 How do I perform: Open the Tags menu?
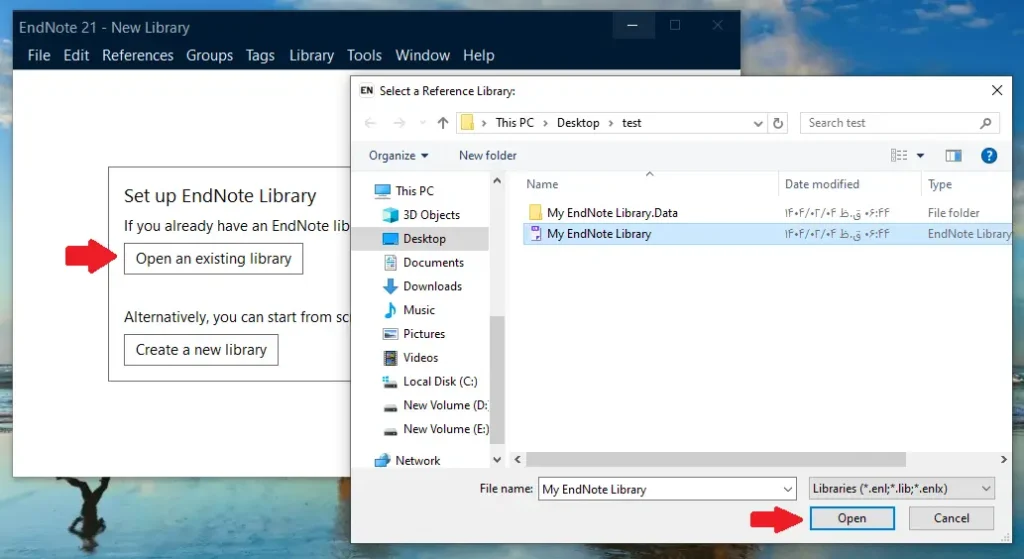(260, 56)
